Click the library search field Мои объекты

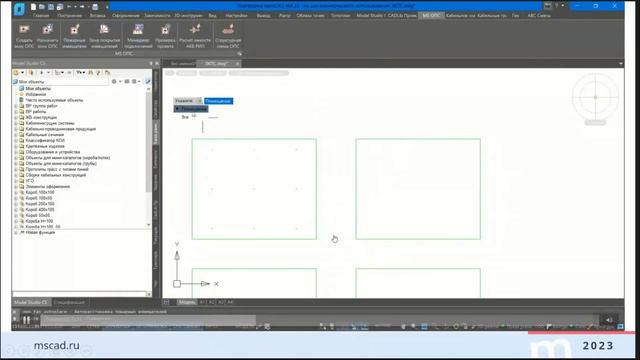61,82
